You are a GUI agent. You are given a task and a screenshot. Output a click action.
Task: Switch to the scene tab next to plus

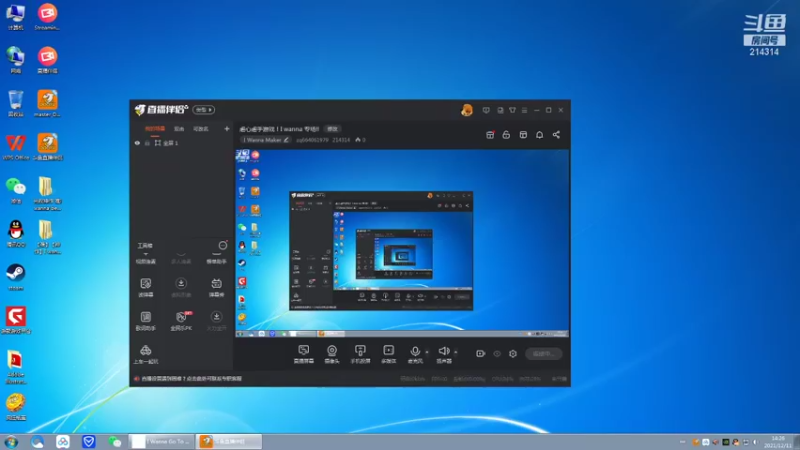click(201, 129)
